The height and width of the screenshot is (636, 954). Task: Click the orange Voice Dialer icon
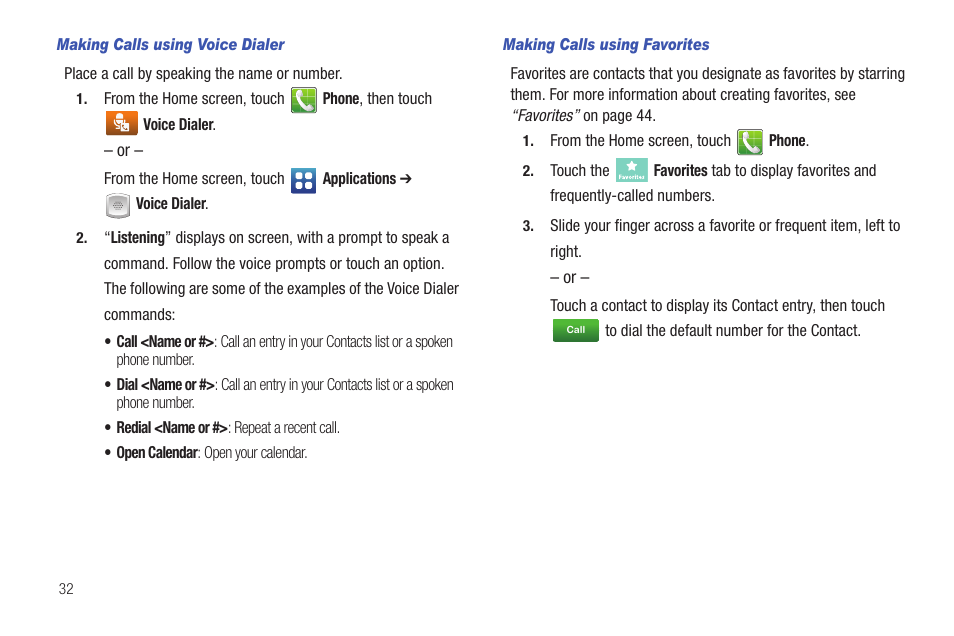(121, 123)
